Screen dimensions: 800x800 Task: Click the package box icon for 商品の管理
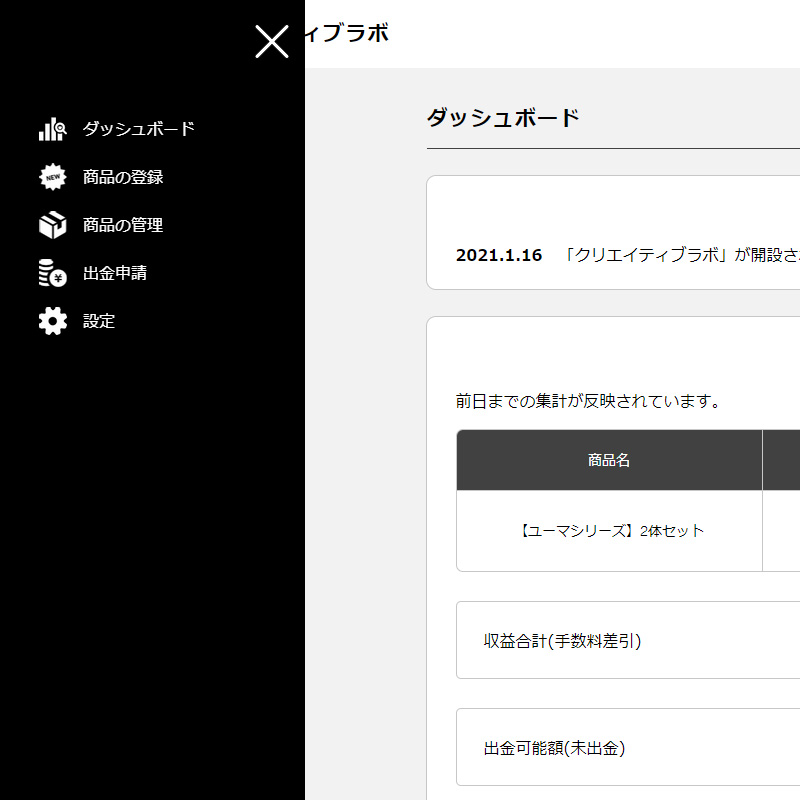(52, 224)
